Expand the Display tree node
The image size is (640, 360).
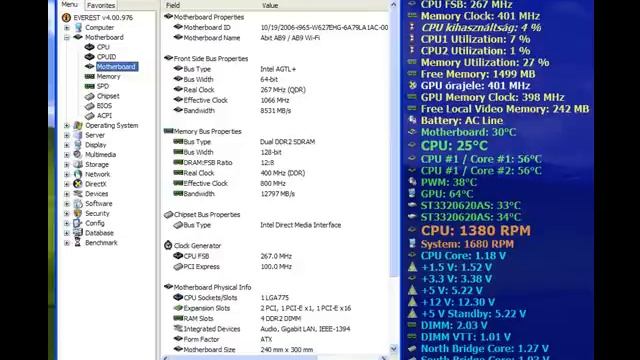[67, 145]
